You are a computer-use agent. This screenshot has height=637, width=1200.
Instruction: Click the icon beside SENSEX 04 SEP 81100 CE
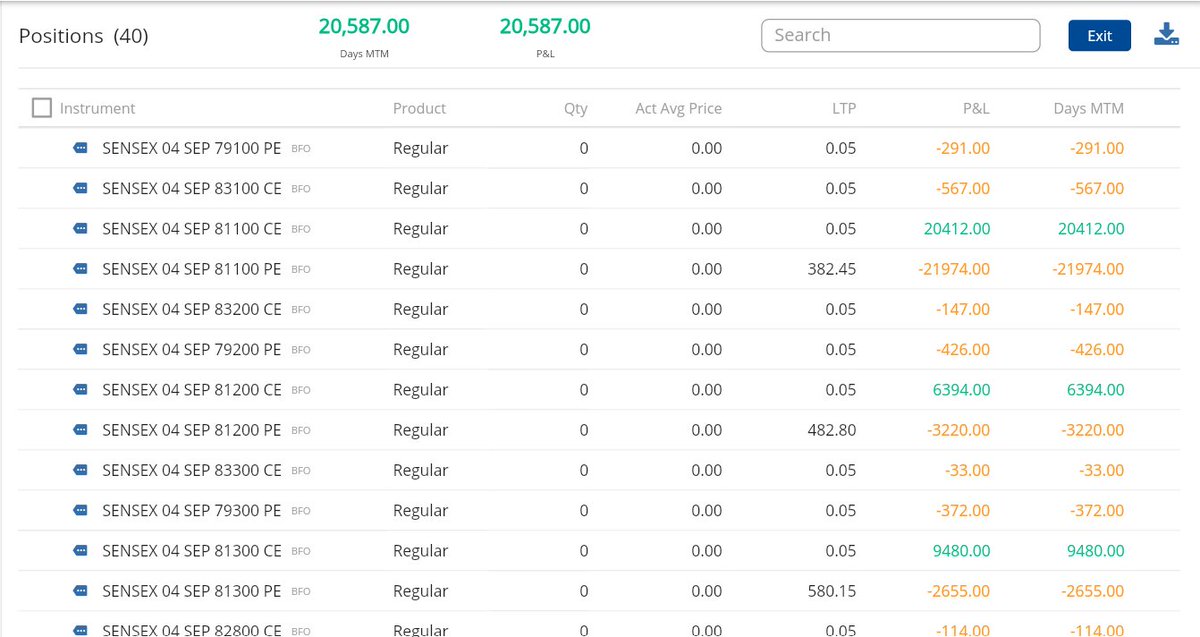coord(81,229)
